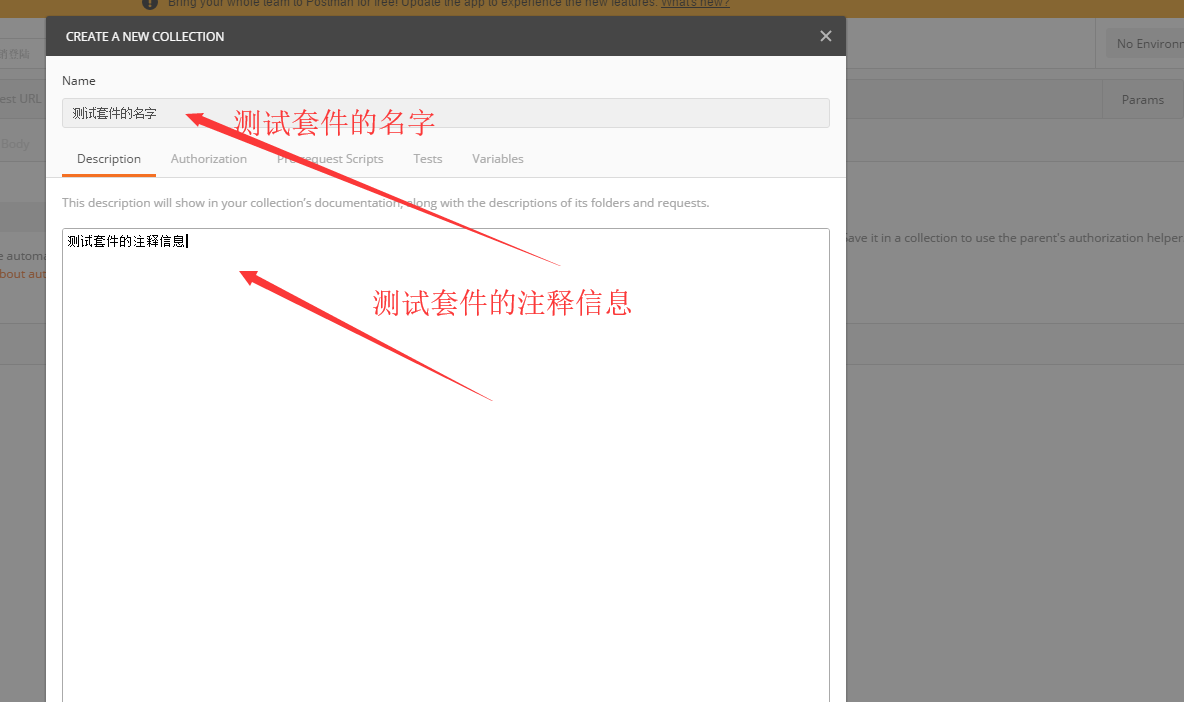
Task: Open the Authorization tab
Action: click(208, 159)
